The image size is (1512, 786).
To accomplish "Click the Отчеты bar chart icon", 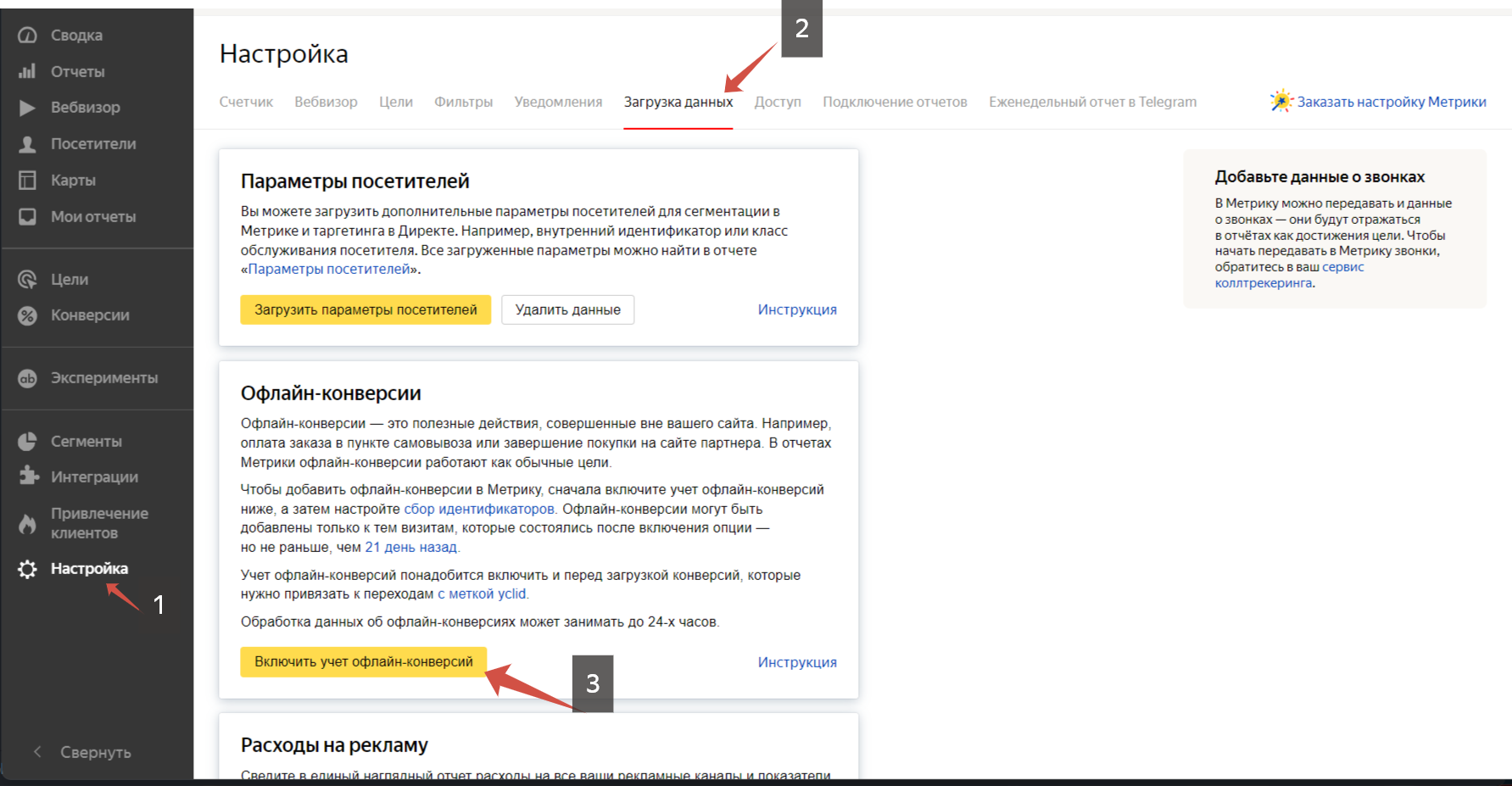I will [27, 71].
